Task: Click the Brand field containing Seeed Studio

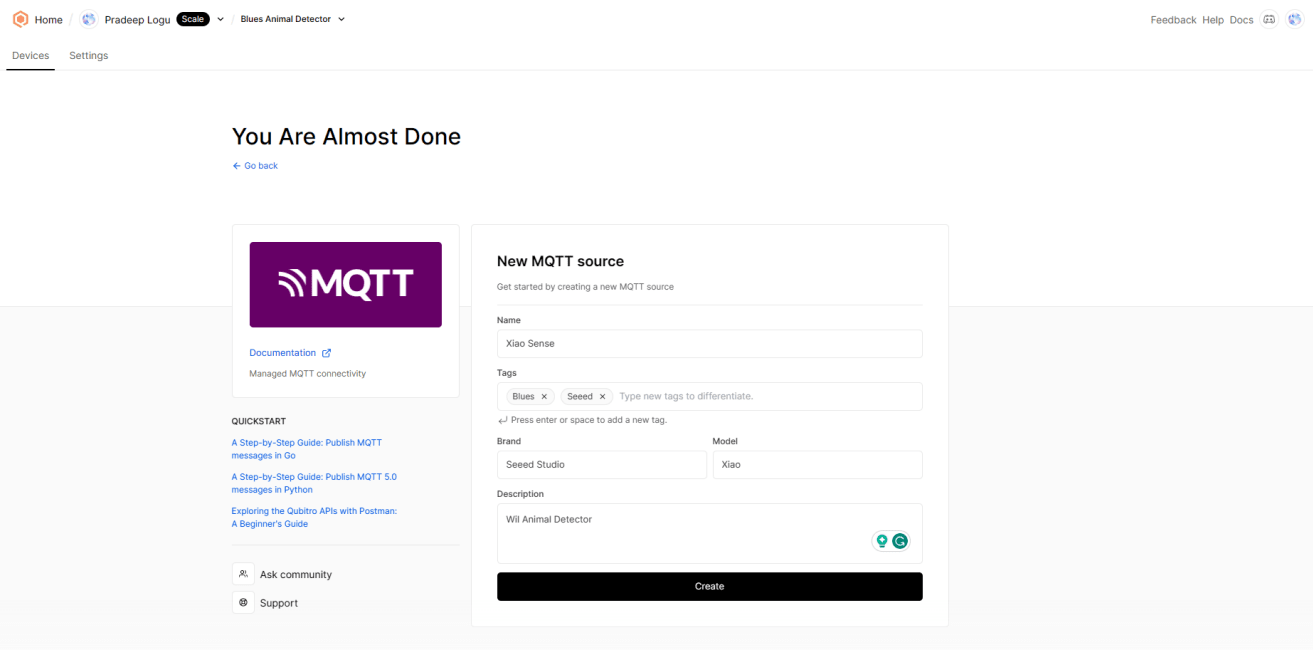Action: click(602, 465)
